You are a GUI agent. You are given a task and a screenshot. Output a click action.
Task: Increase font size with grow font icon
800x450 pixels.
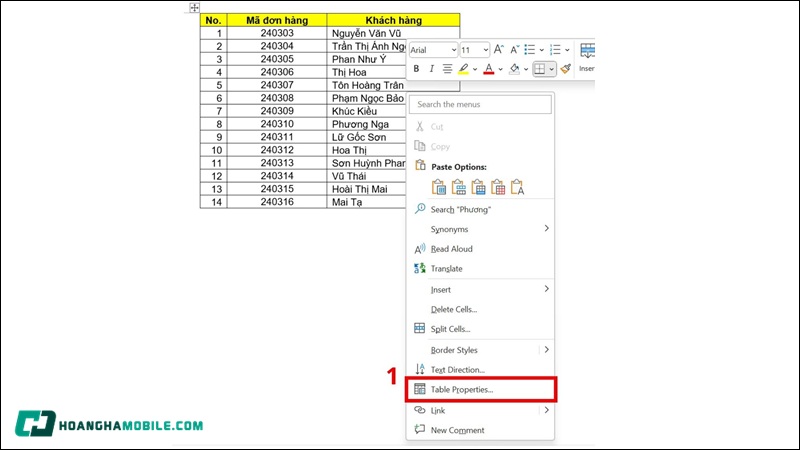pyautogui.click(x=499, y=49)
